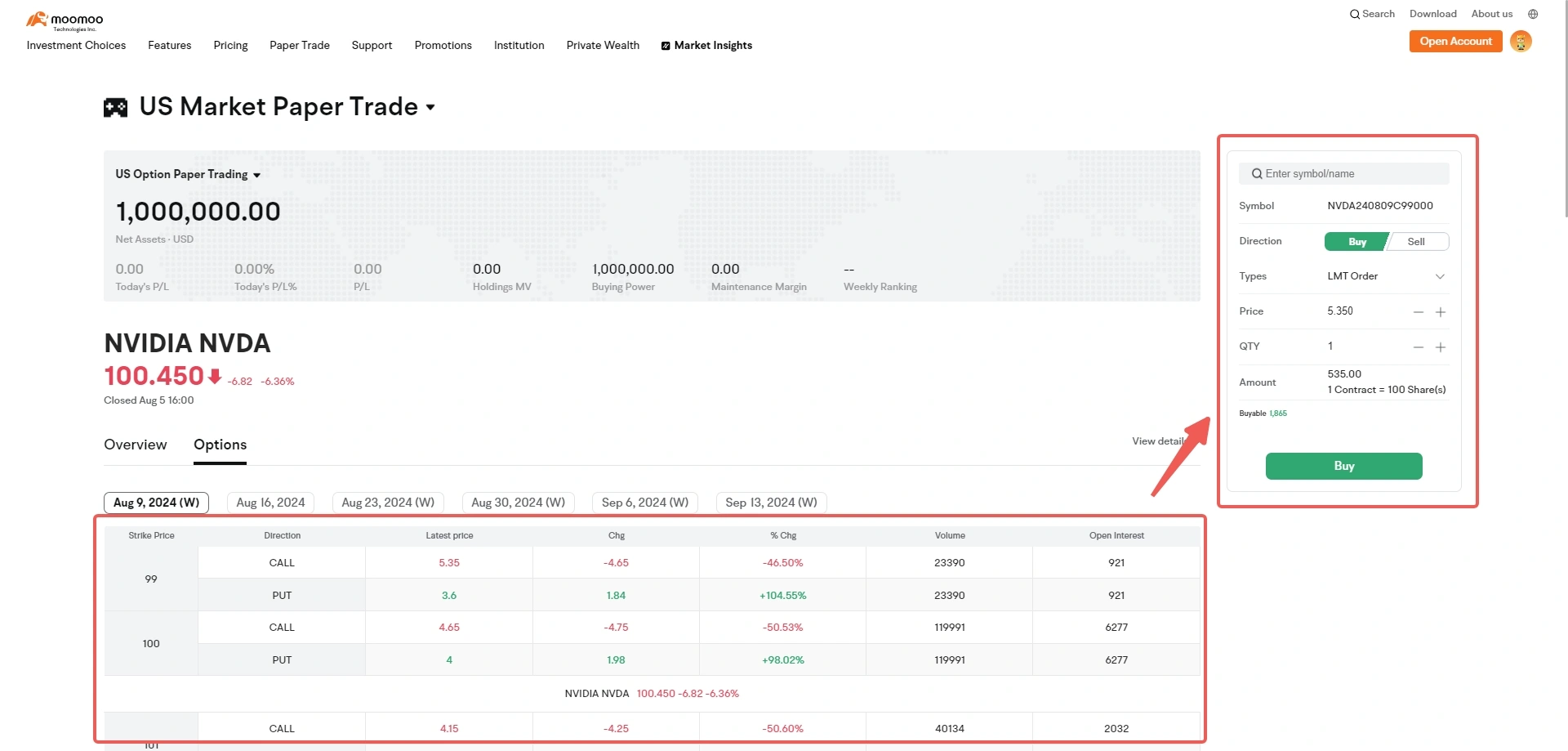Image resolution: width=1568 pixels, height=751 pixels.
Task: Select Buy direction toggle
Action: (1356, 242)
